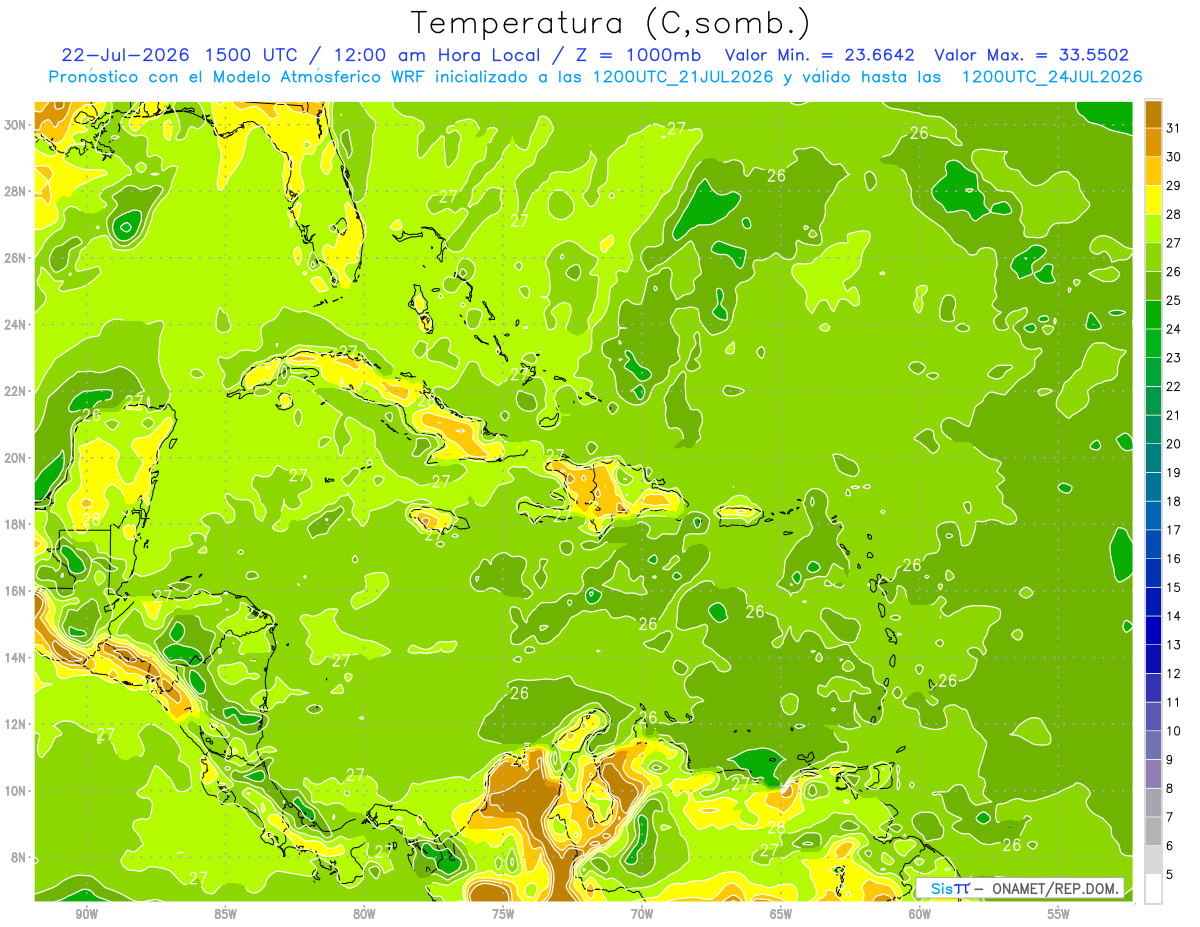Click the purple legend swatch between 9 and 10
The height and width of the screenshot is (927, 1200).
click(x=1153, y=746)
